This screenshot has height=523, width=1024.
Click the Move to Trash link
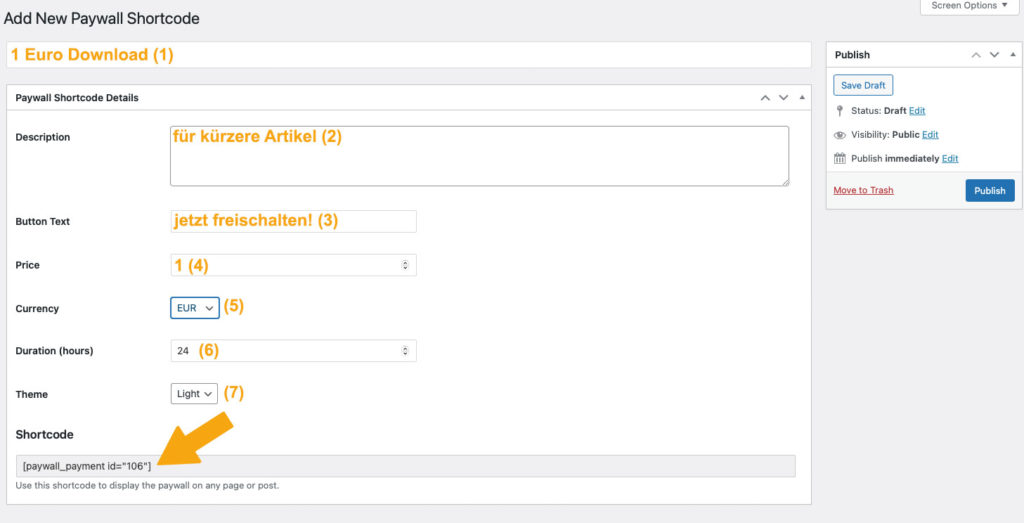[x=863, y=190]
